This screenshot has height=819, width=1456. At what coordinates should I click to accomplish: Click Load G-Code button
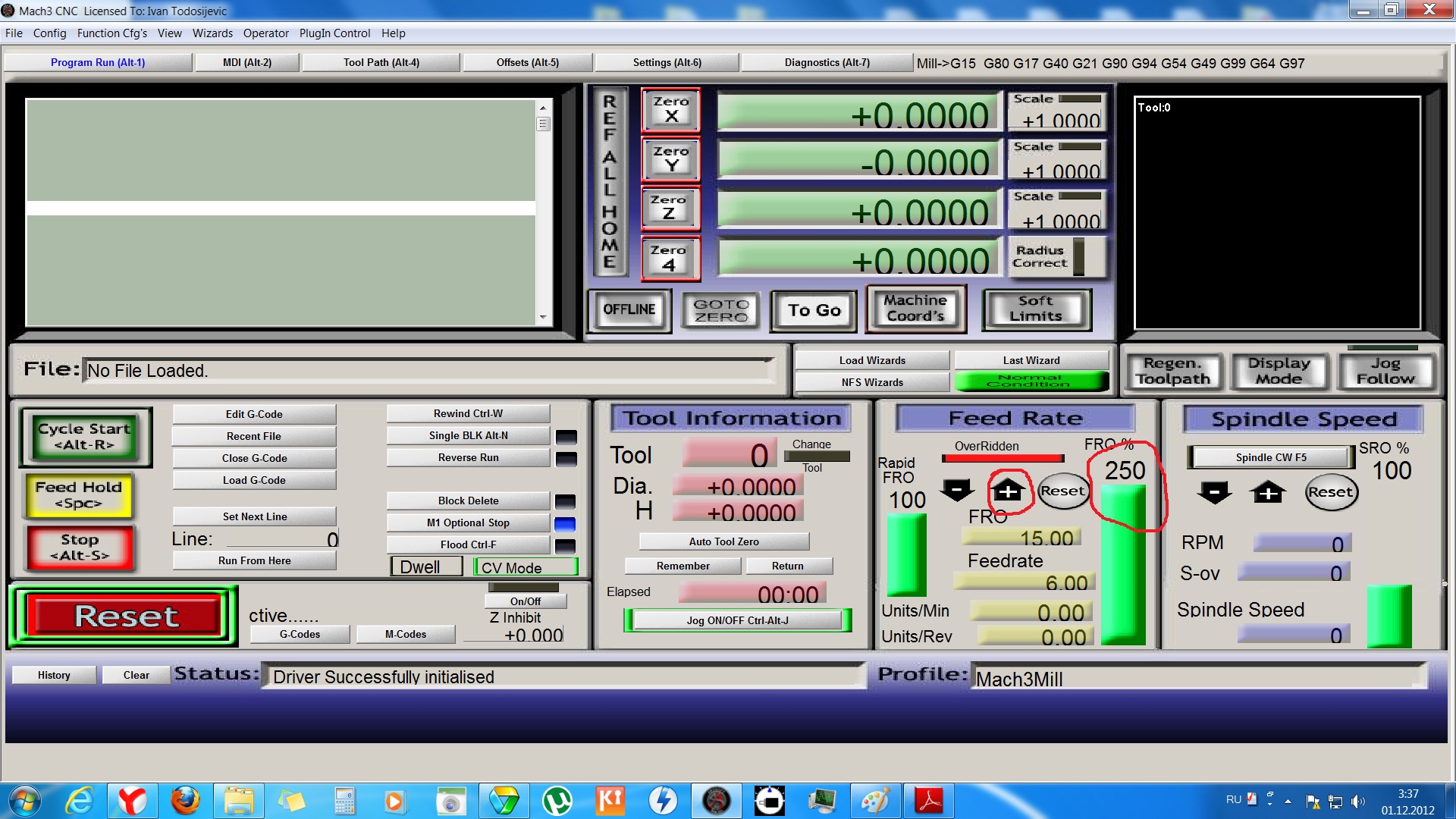click(x=254, y=480)
